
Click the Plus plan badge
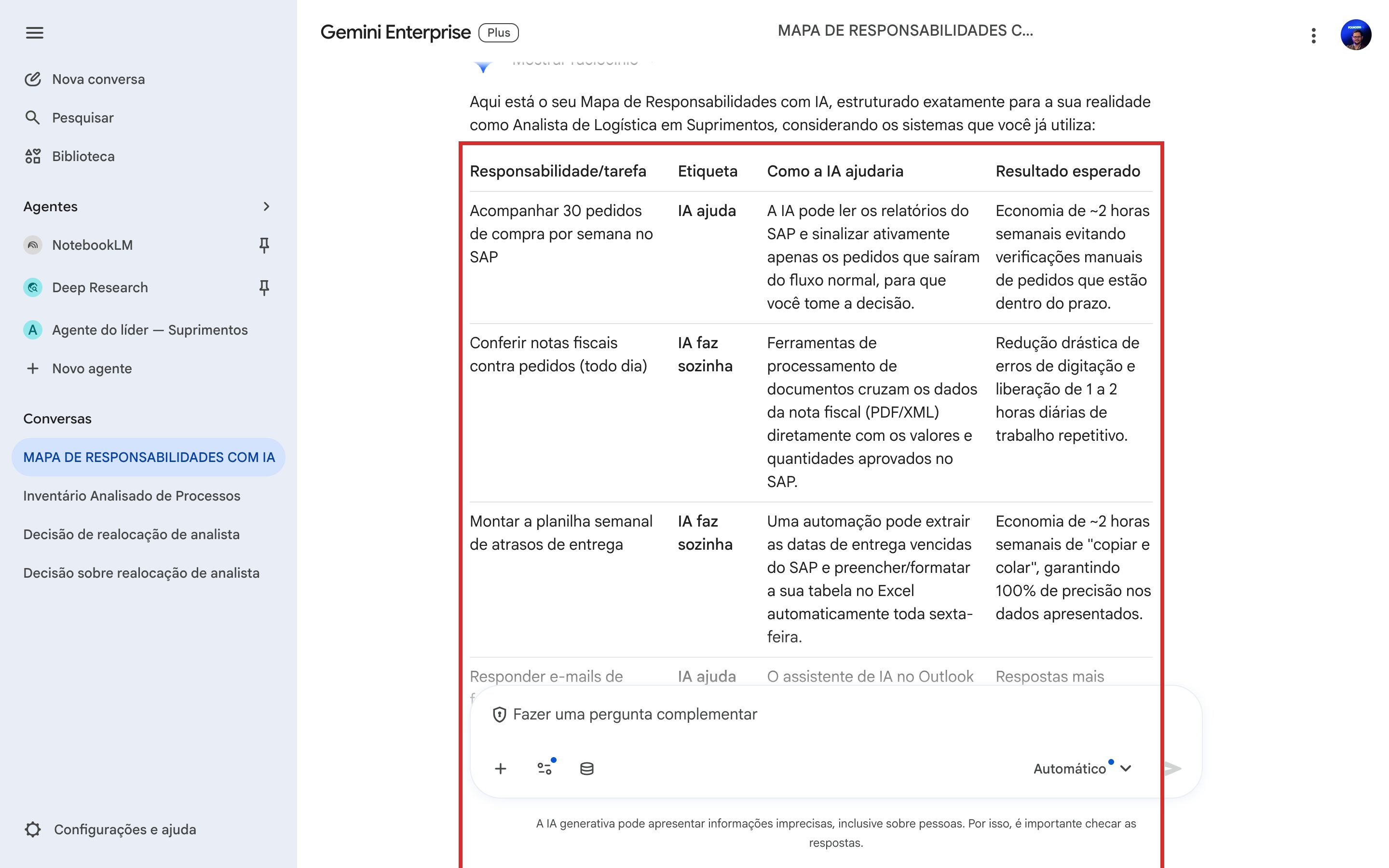498,33
